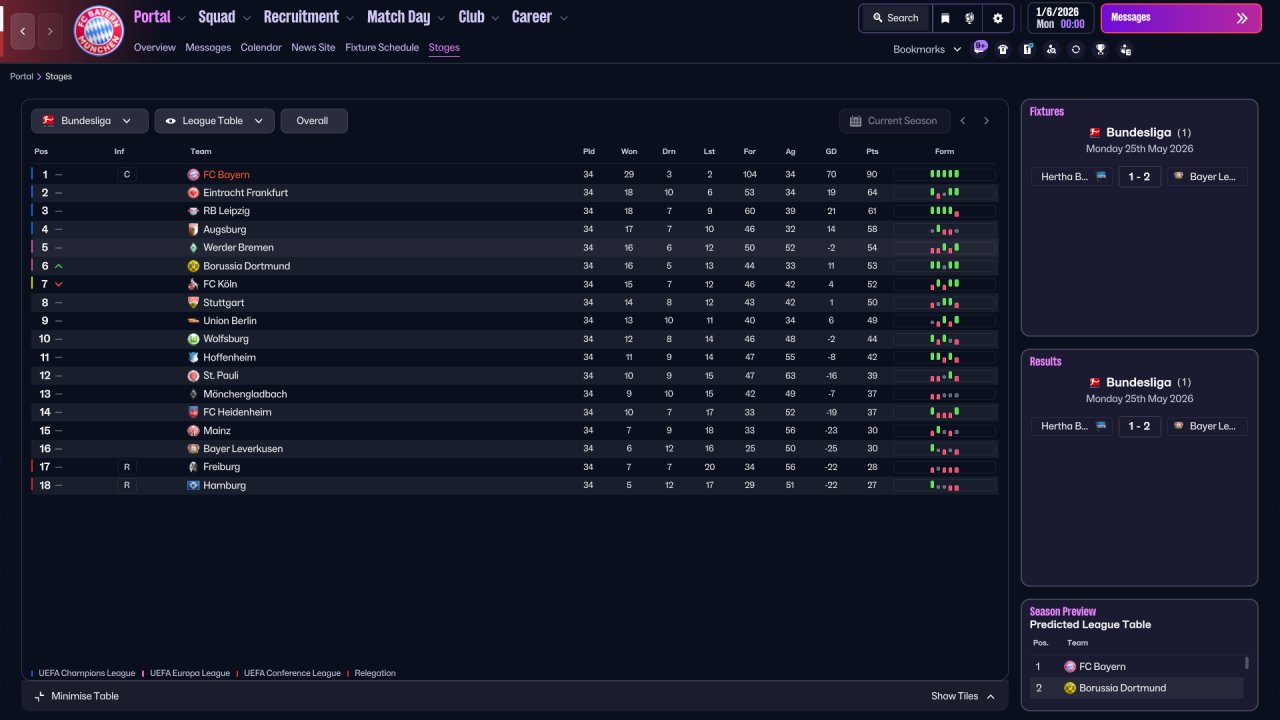The image size is (1280, 720).
Task: Select the Stages tab
Action: coord(444,47)
